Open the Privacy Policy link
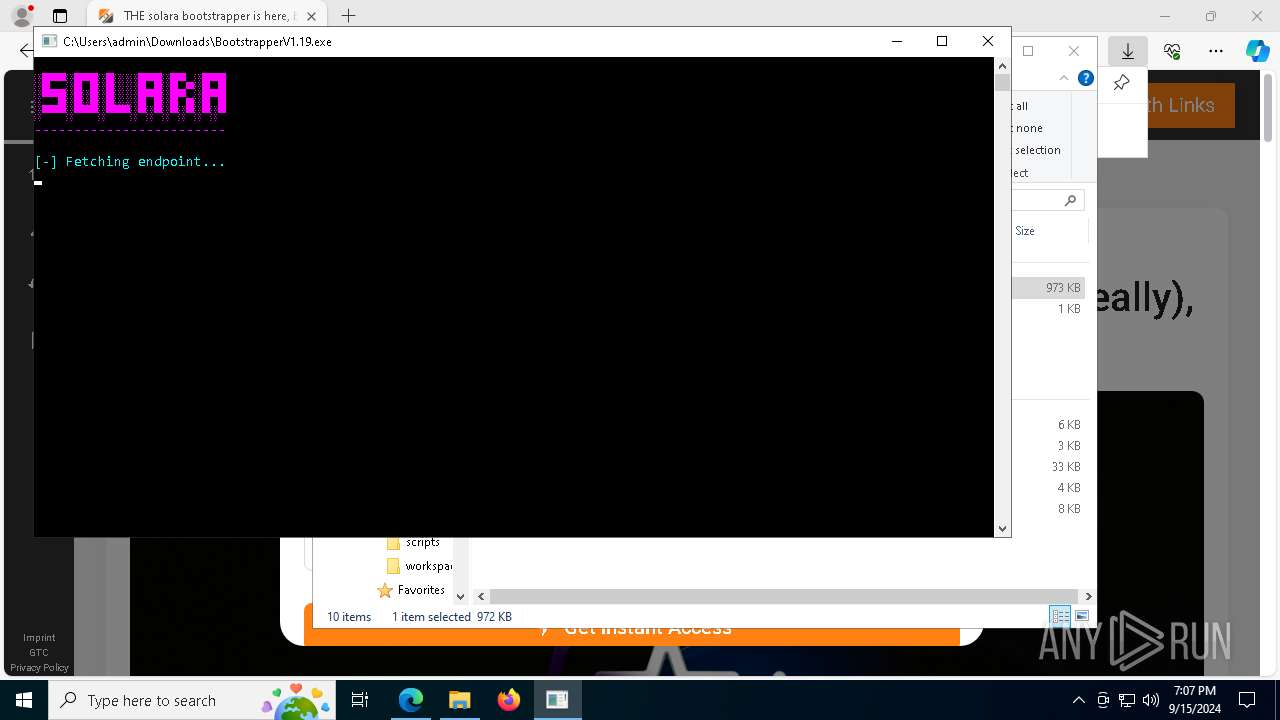The height and width of the screenshot is (720, 1280). click(39, 668)
